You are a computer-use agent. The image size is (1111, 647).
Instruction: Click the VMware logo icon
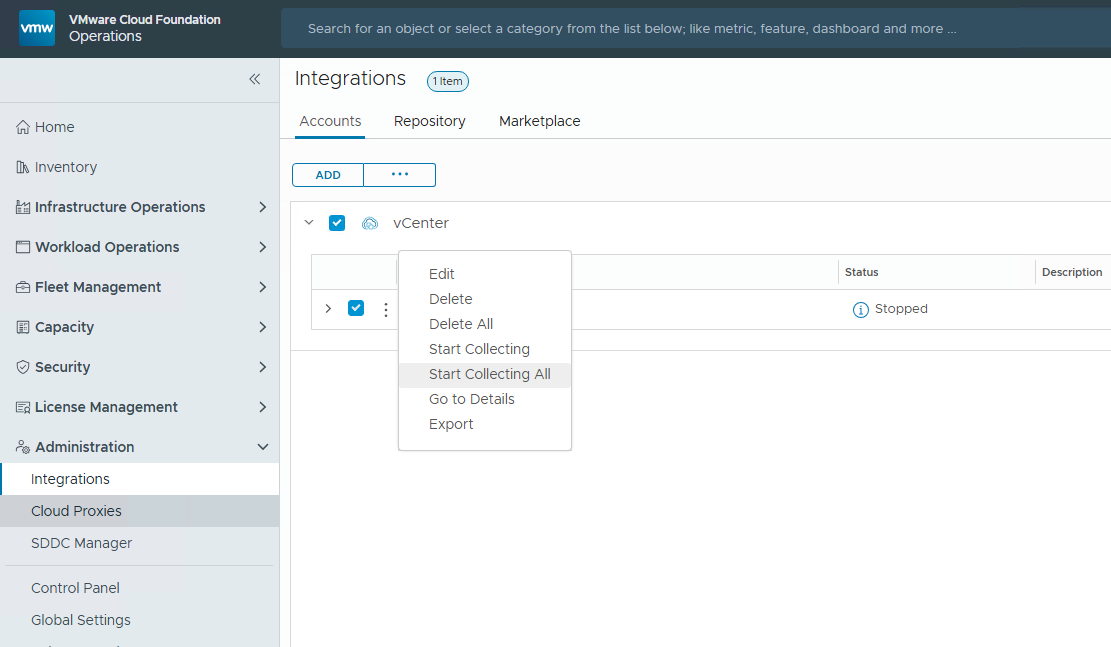37,28
